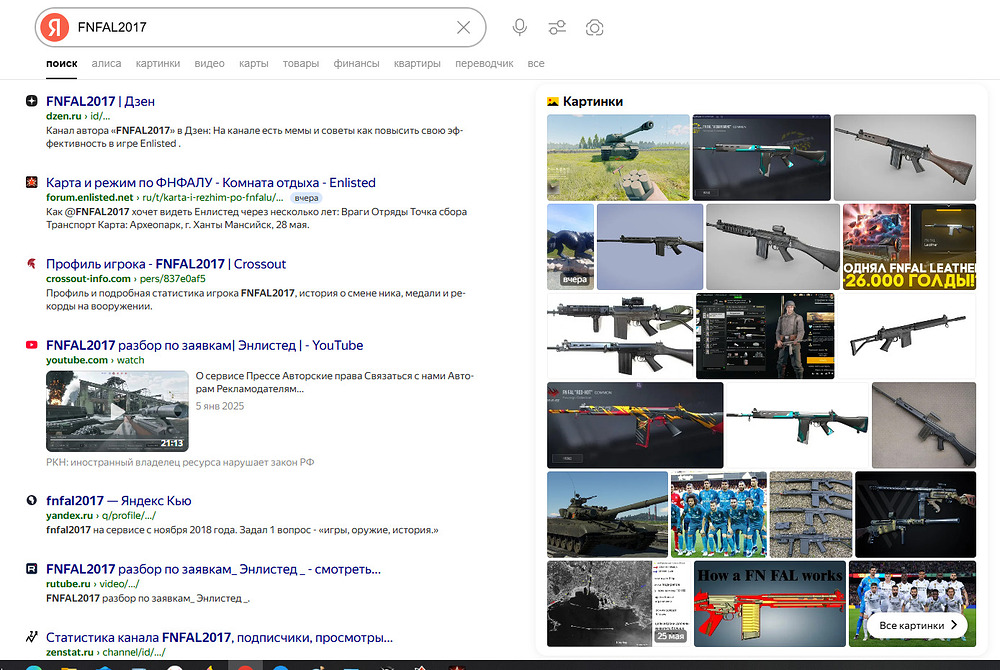Open the How a FN FAL works image
The image size is (1000, 670).
click(770, 604)
